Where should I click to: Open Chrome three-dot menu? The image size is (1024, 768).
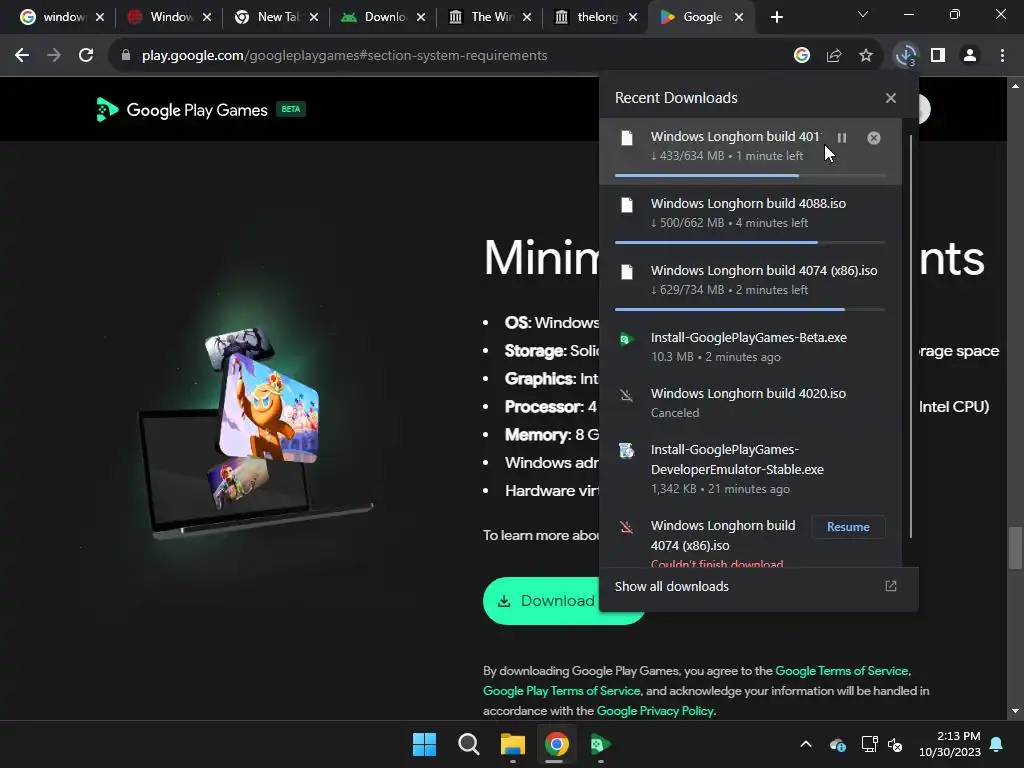[1002, 56]
